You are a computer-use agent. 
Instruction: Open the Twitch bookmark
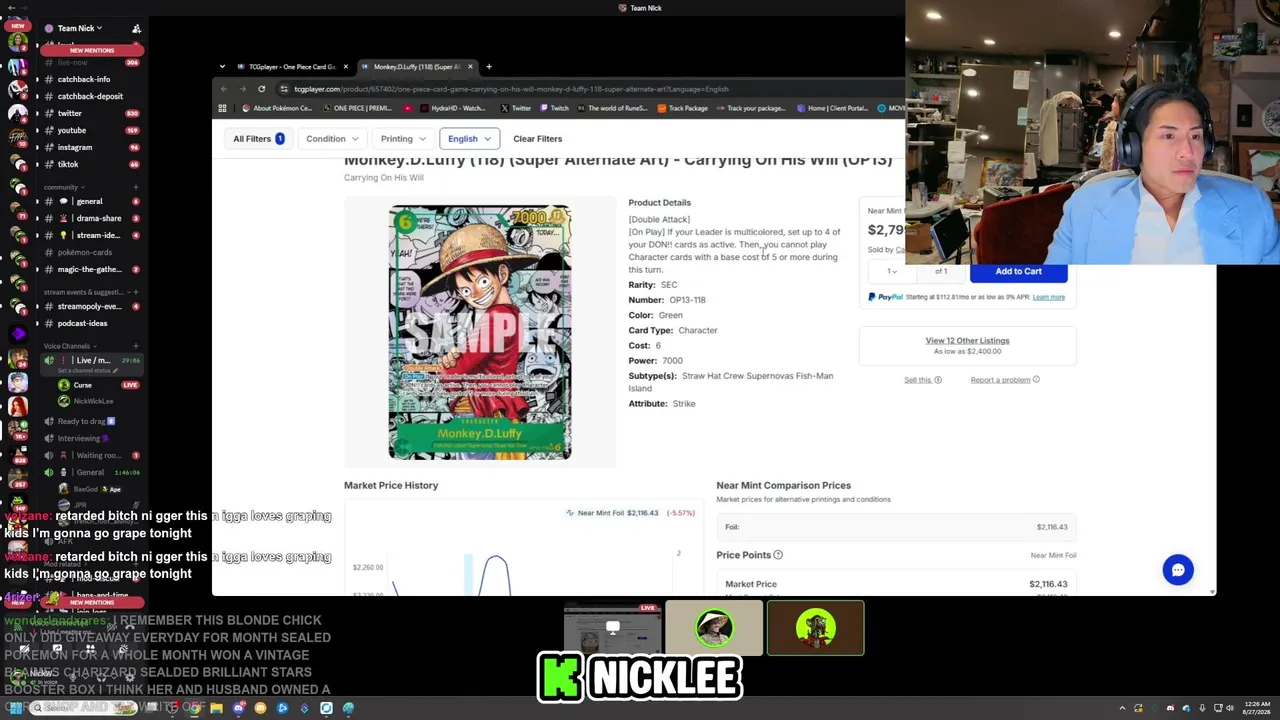click(554, 108)
